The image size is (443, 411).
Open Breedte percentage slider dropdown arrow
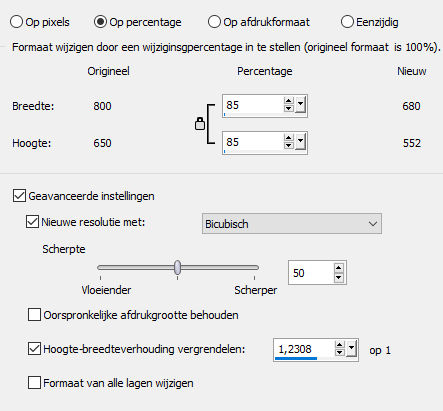[300, 105]
